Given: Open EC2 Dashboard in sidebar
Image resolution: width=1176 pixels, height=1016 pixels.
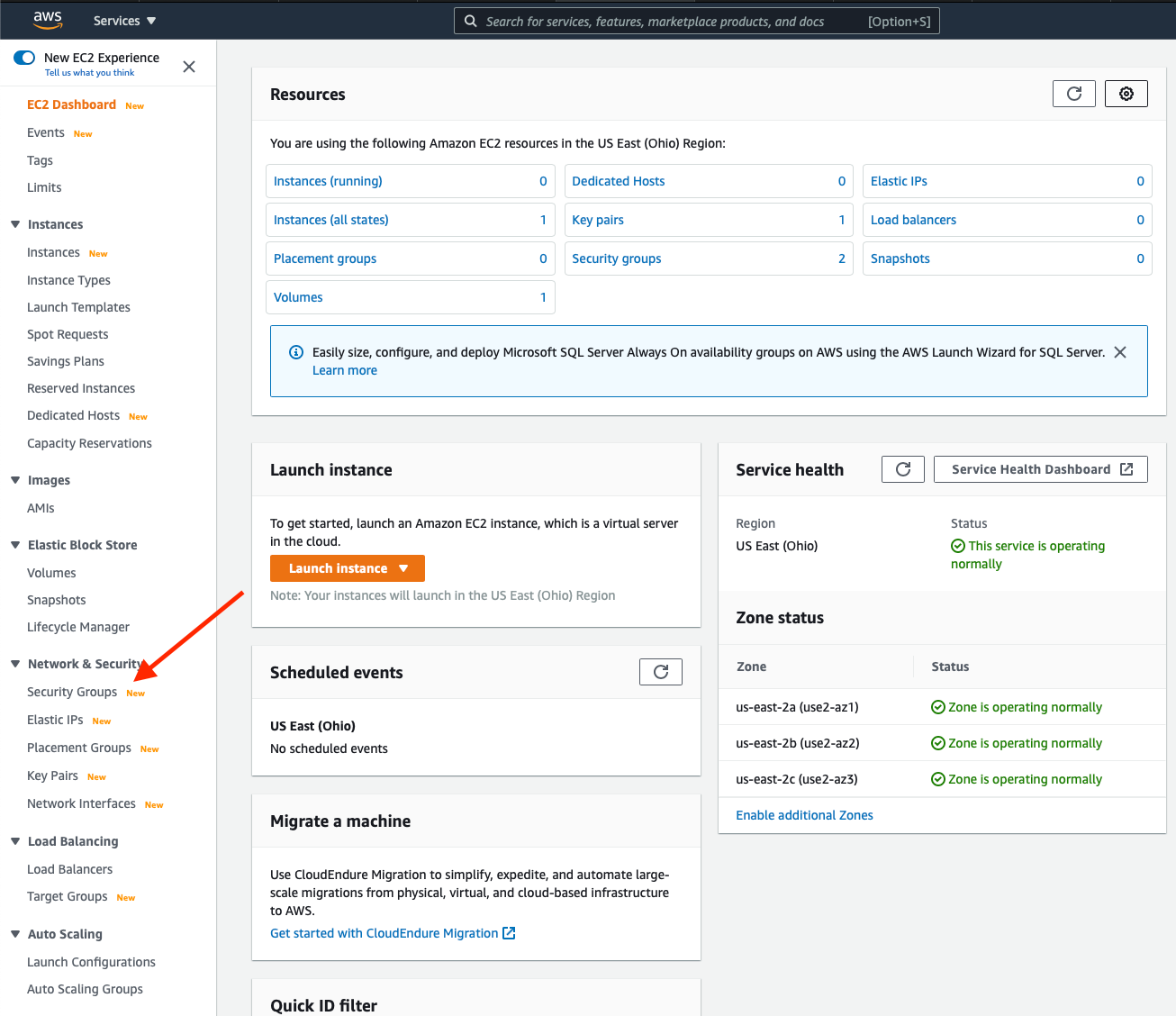Looking at the screenshot, I should pos(71,104).
